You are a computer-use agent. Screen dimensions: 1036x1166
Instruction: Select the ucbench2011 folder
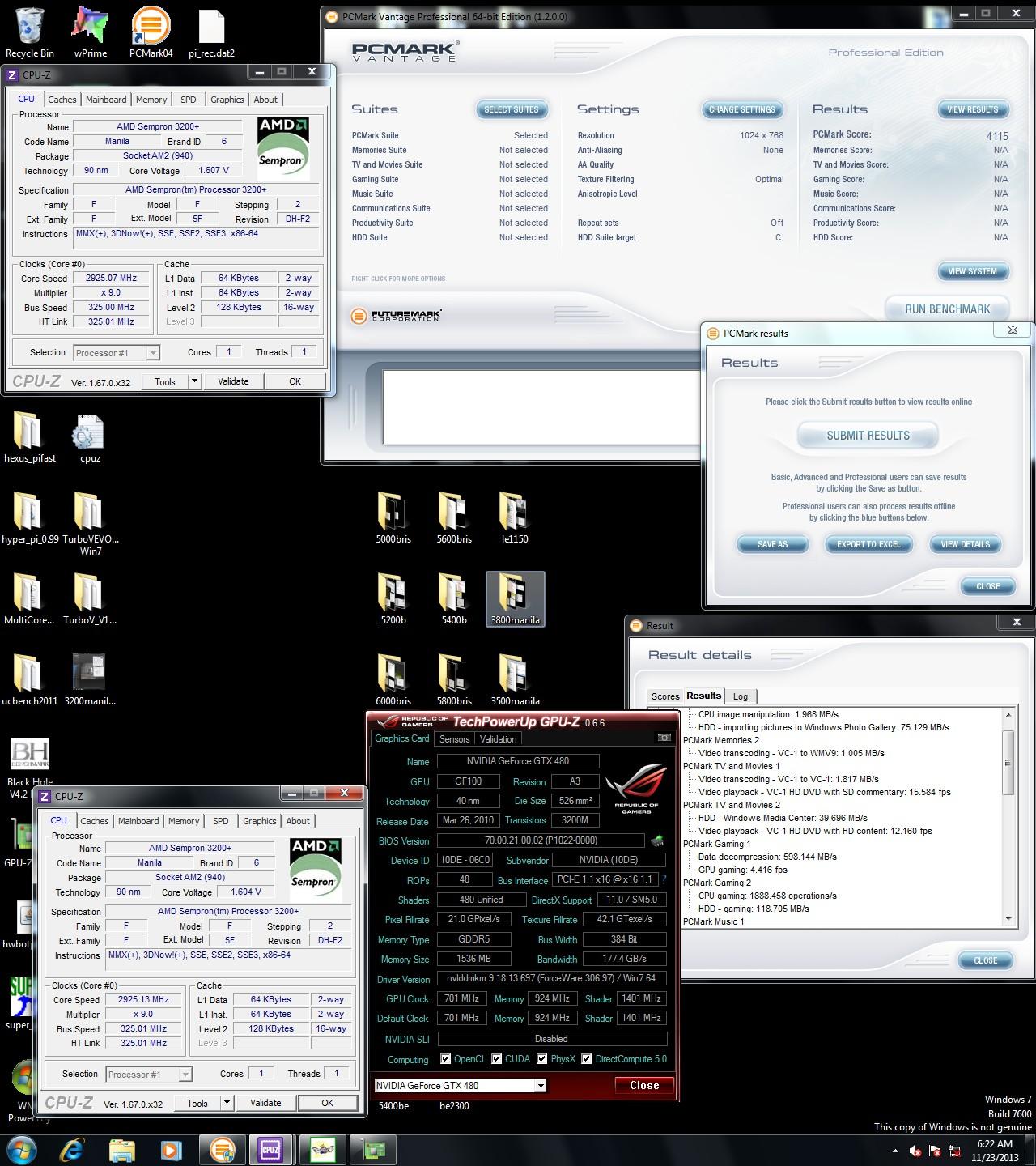point(29,680)
